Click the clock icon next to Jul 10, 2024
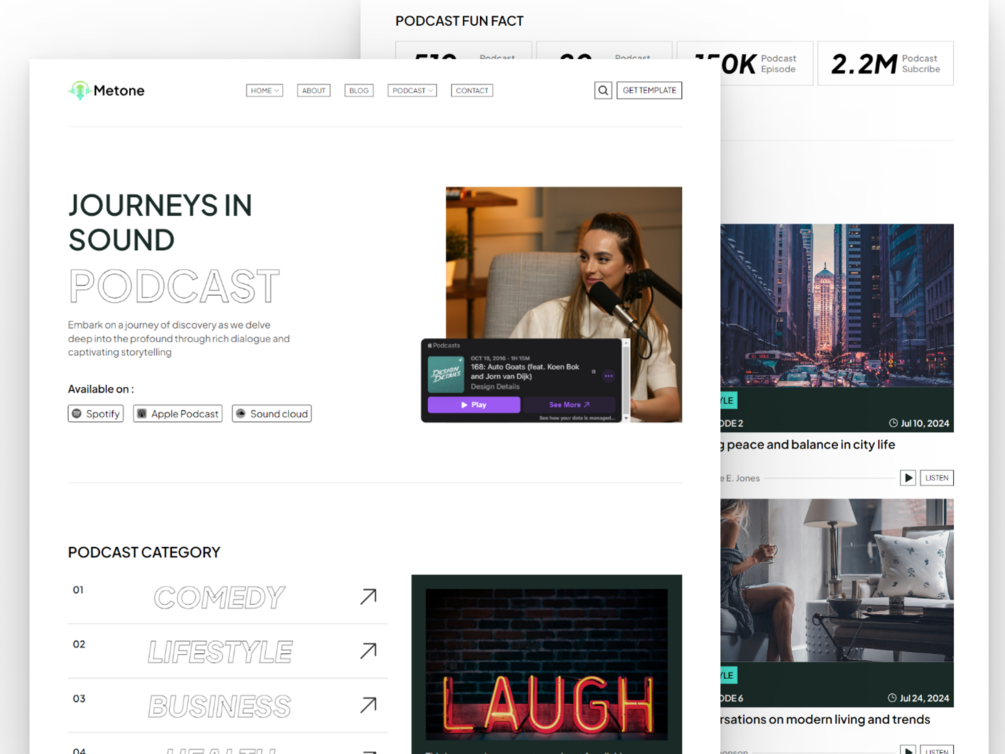 893,423
